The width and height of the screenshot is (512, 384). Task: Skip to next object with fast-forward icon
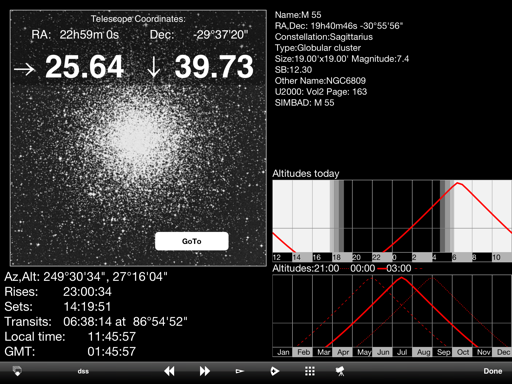(204, 371)
